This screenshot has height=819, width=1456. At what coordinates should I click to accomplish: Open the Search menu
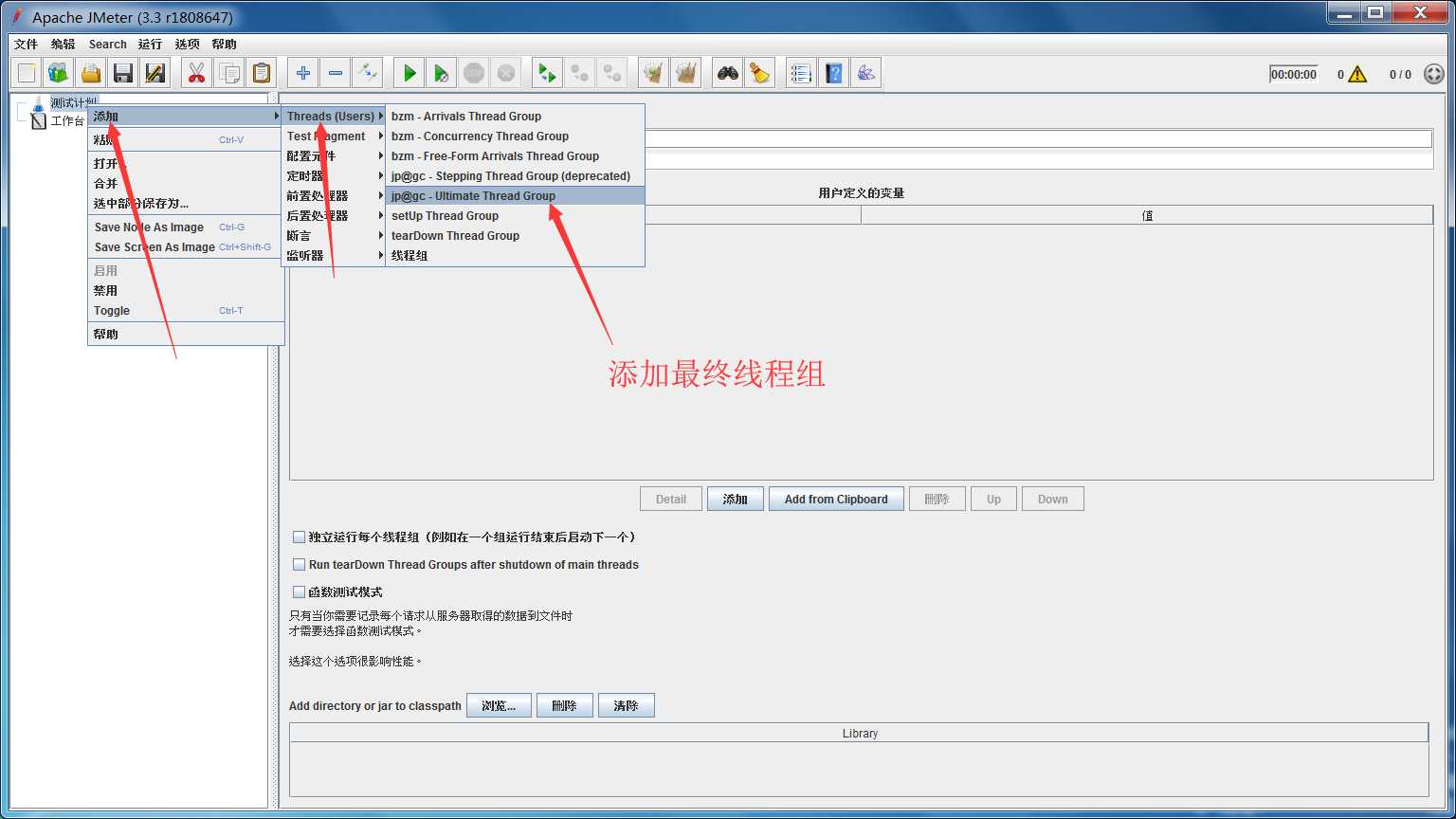click(x=107, y=45)
